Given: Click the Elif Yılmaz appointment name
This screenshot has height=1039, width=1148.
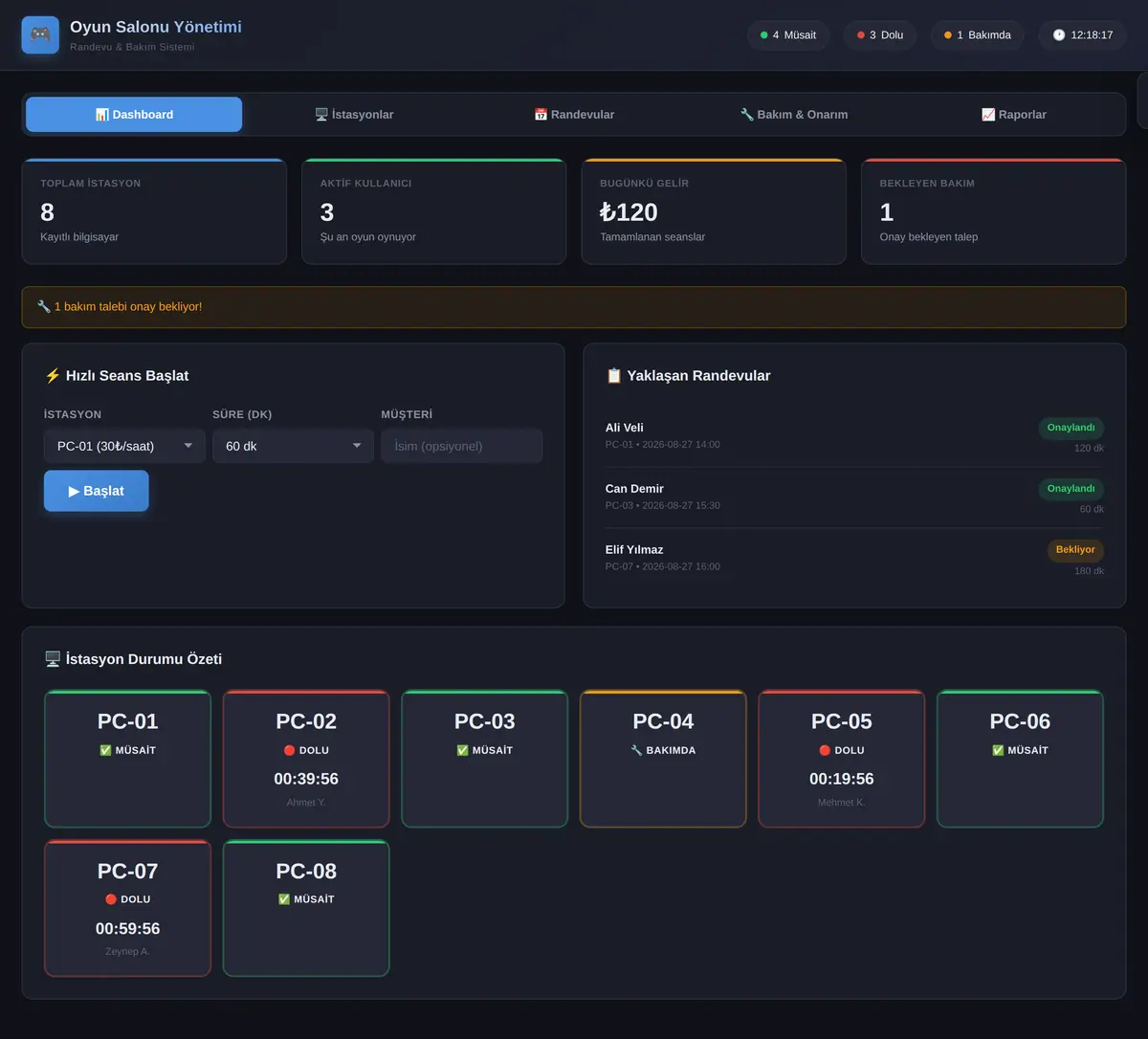Looking at the screenshot, I should 634,550.
